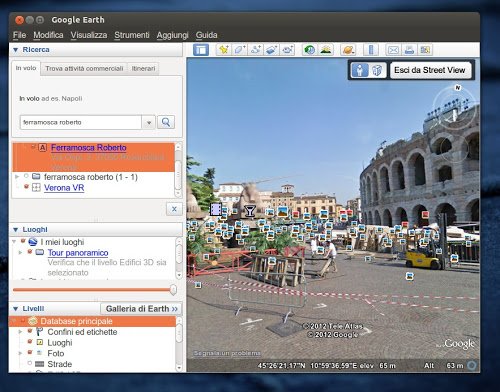Image resolution: width=500 pixels, height=392 pixels.
Task: Open the planet switcher icon
Action: (x=348, y=50)
